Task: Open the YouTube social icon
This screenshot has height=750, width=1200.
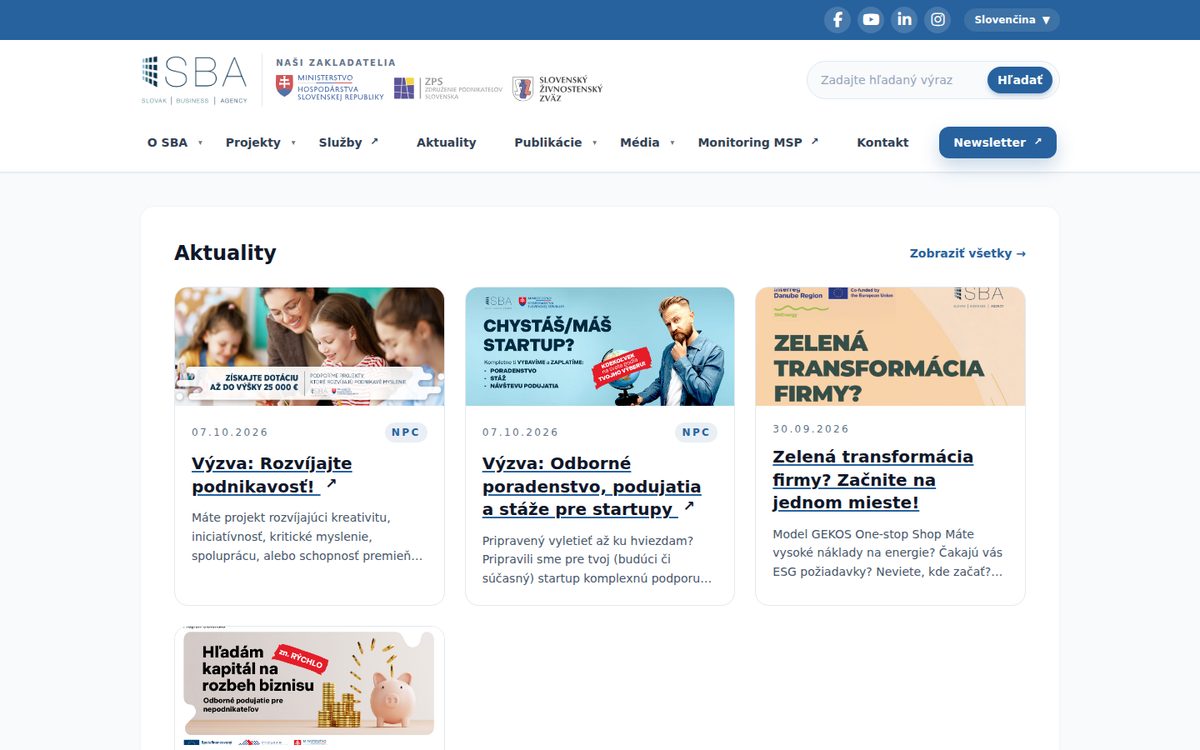Action: pyautogui.click(x=871, y=20)
